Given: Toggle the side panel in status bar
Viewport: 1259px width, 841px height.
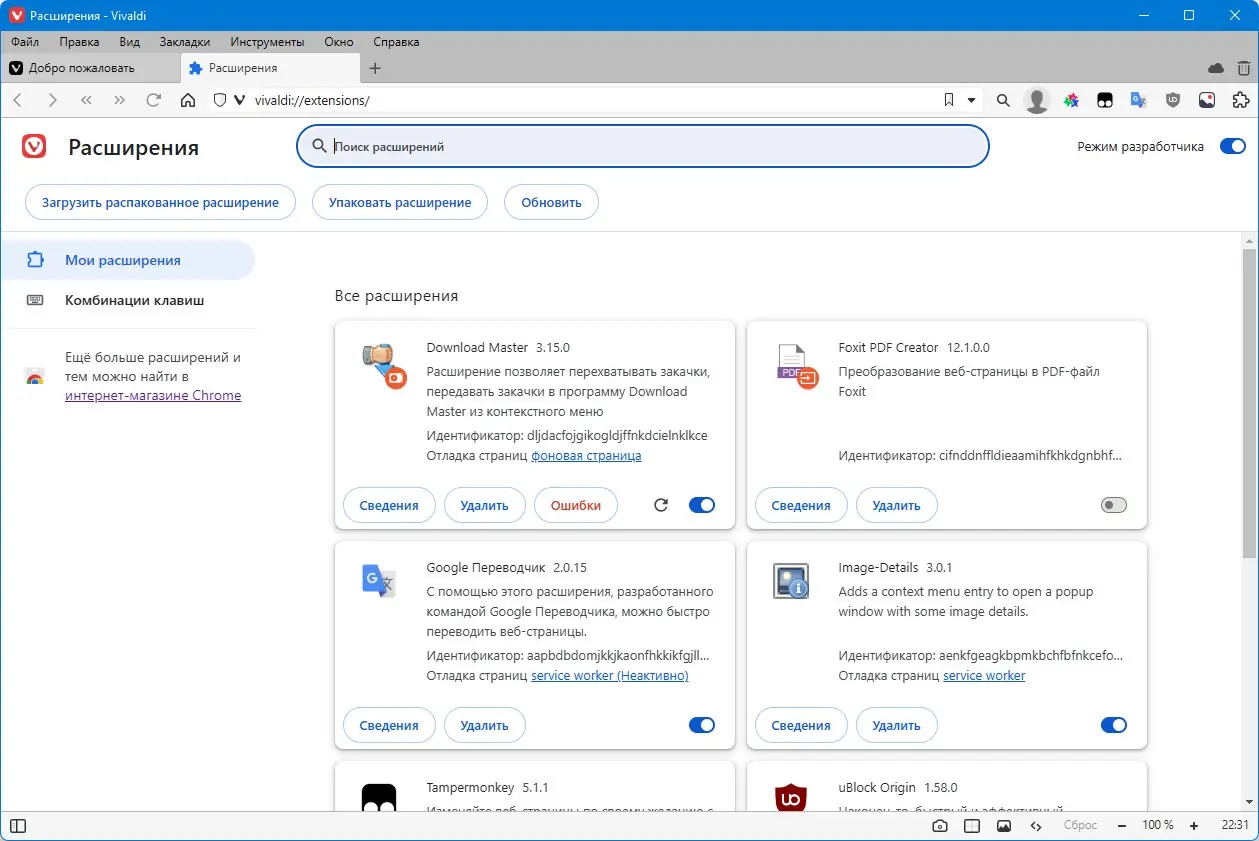Looking at the screenshot, I should tap(18, 826).
